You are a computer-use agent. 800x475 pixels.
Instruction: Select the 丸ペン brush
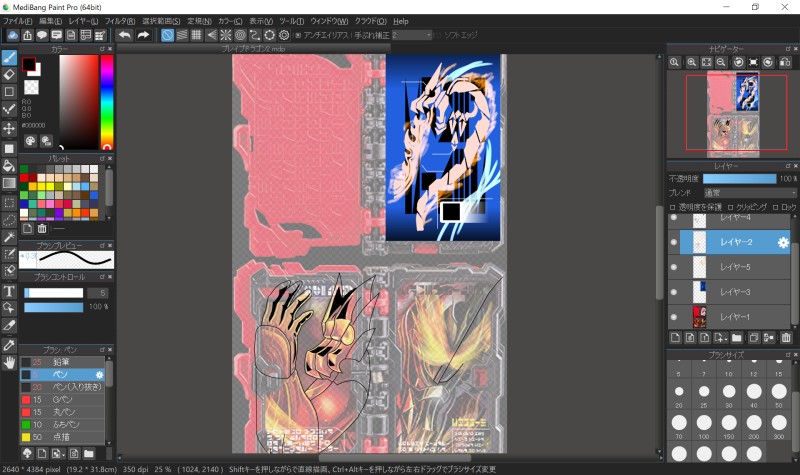pyautogui.click(x=62, y=412)
